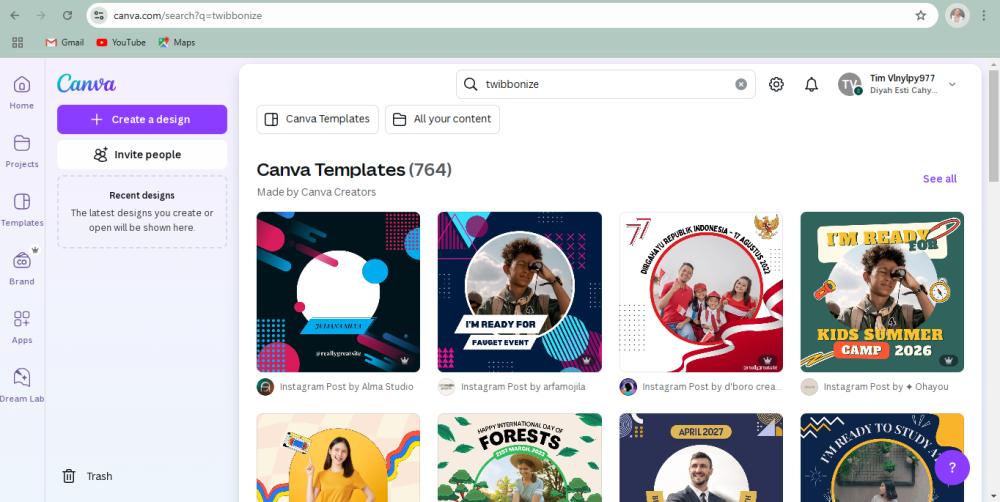
Task: Open the purple help question button
Action: click(952, 467)
